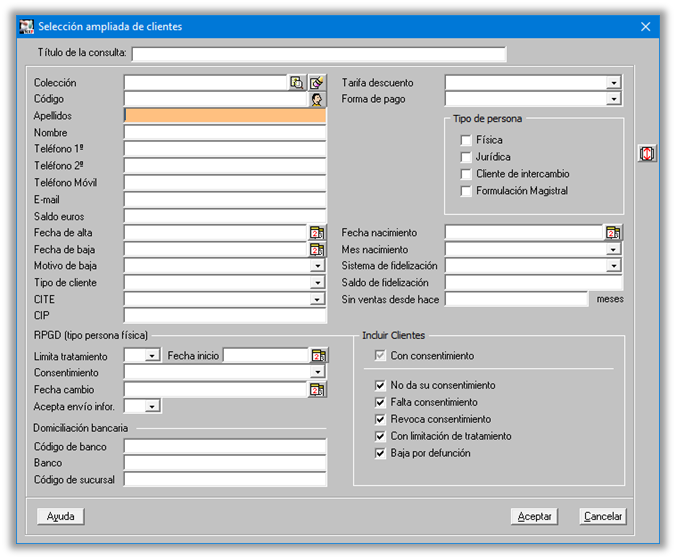This screenshot has width=676, height=559.
Task: Click the Banco input field
Action: pos(225,463)
